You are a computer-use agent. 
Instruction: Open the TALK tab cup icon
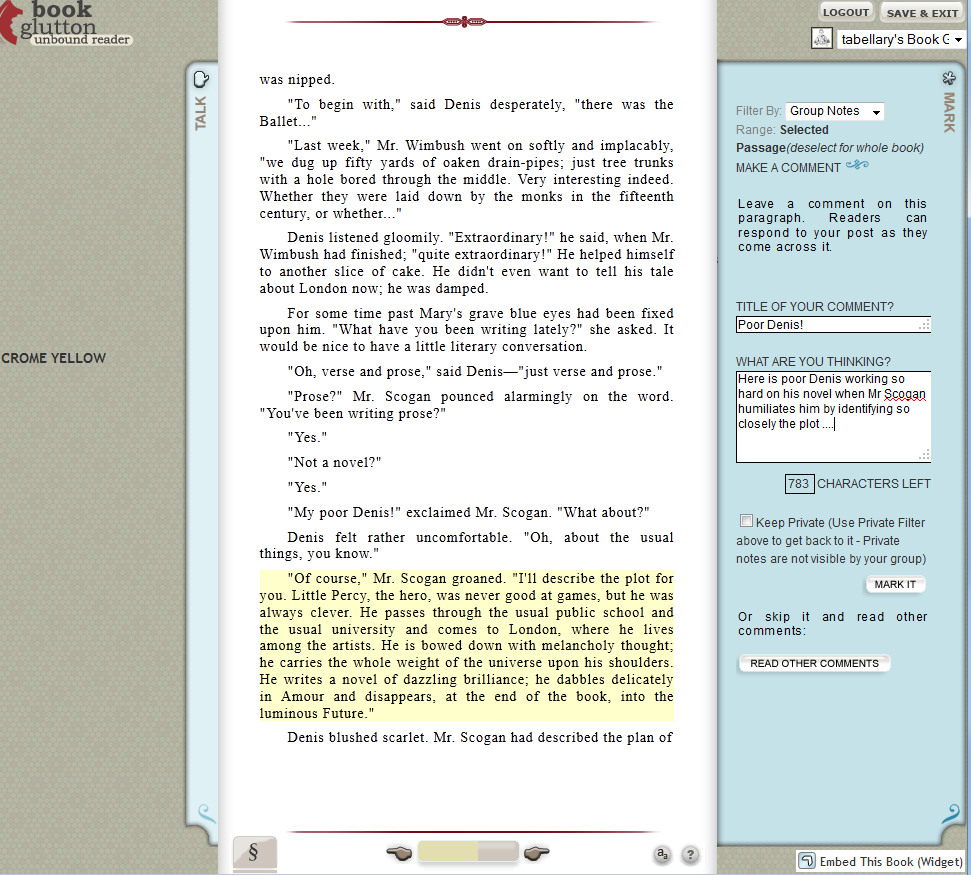coord(201,79)
